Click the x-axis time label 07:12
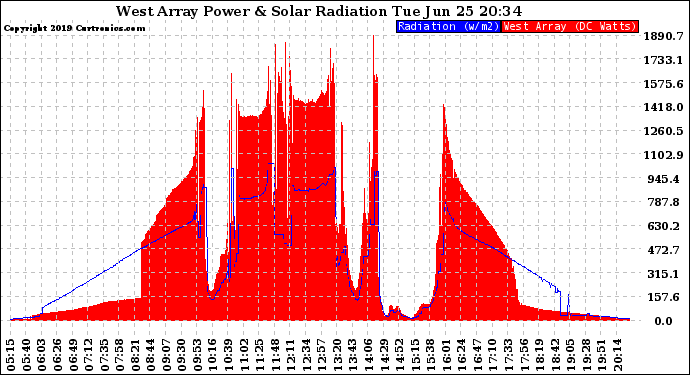Screen dimensions: 690x375 click(88, 355)
